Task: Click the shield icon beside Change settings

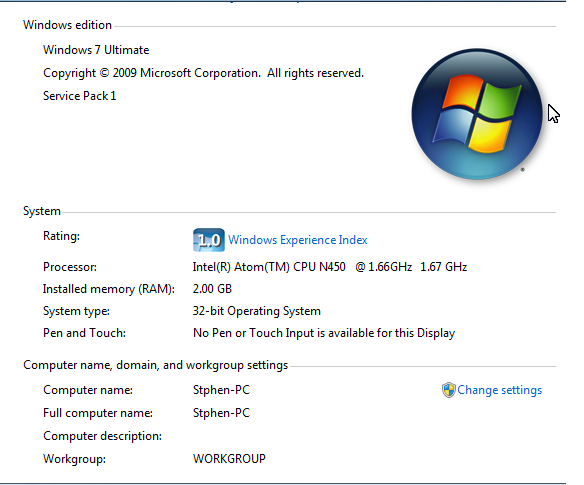Action: 449,390
